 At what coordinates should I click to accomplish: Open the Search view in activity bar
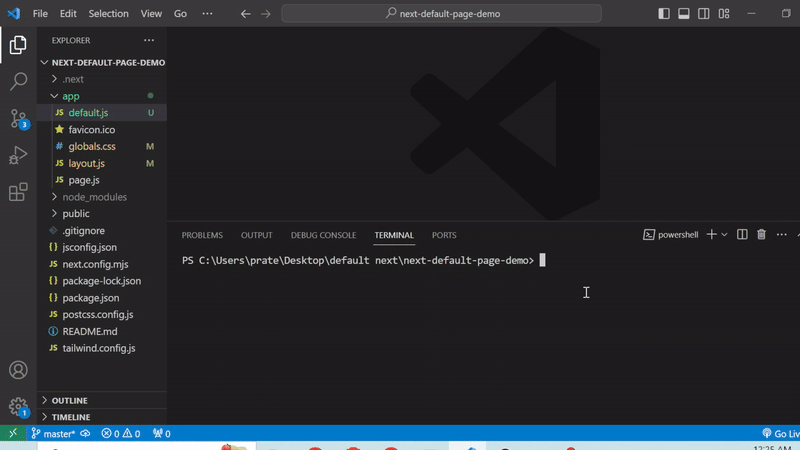tap(18, 82)
